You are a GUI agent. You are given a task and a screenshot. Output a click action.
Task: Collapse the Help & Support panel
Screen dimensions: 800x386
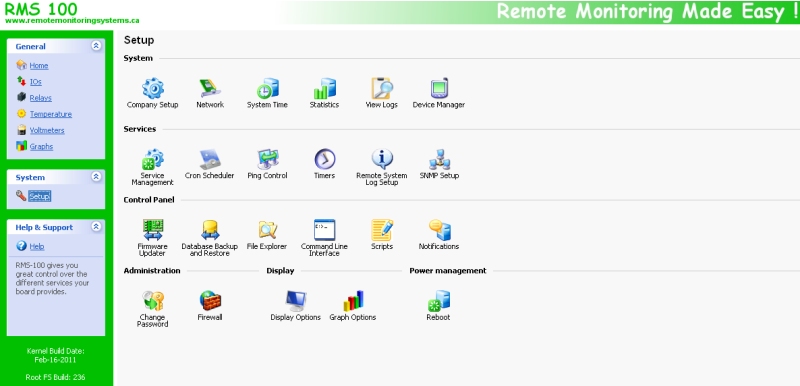[96, 226]
